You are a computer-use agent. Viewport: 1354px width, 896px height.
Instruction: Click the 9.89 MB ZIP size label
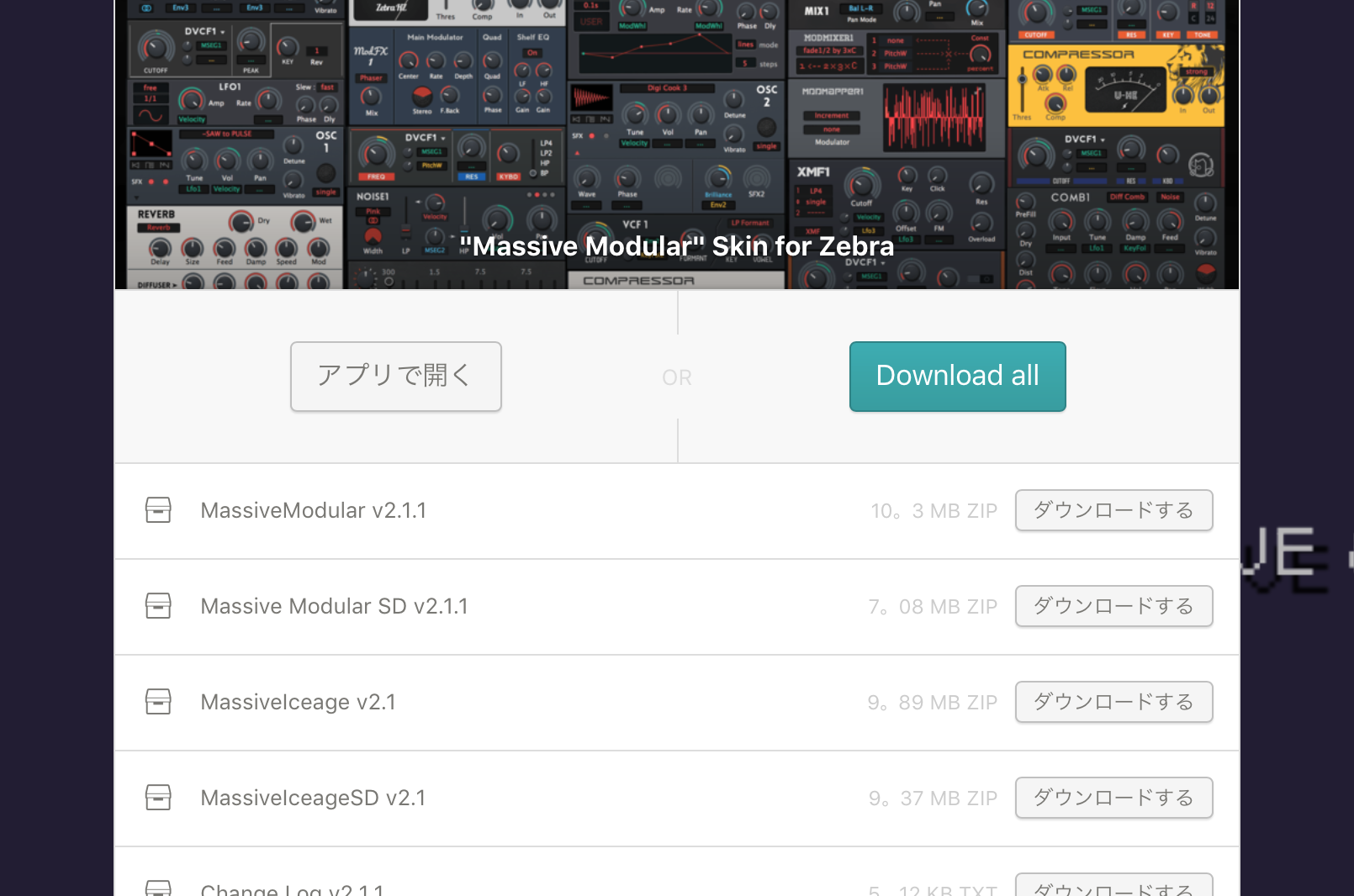coord(933,703)
